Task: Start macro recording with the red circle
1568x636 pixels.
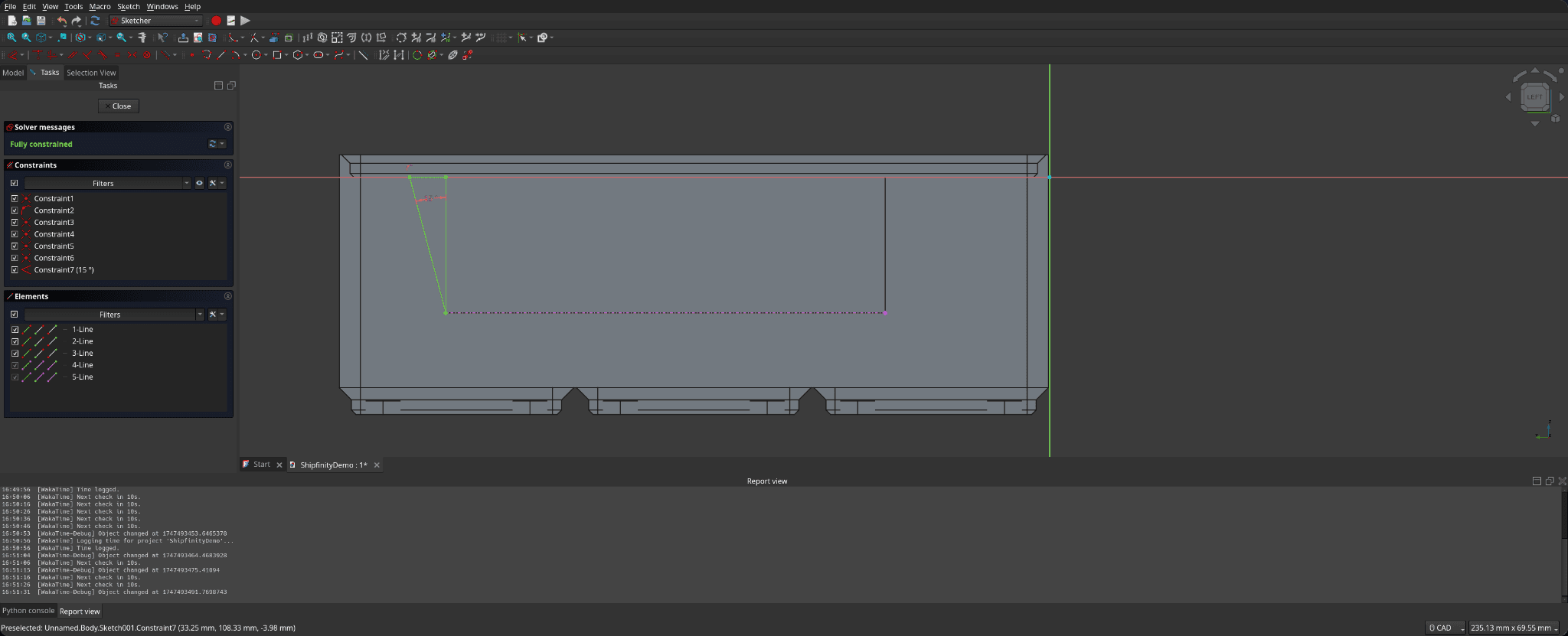Action: pyautogui.click(x=216, y=21)
